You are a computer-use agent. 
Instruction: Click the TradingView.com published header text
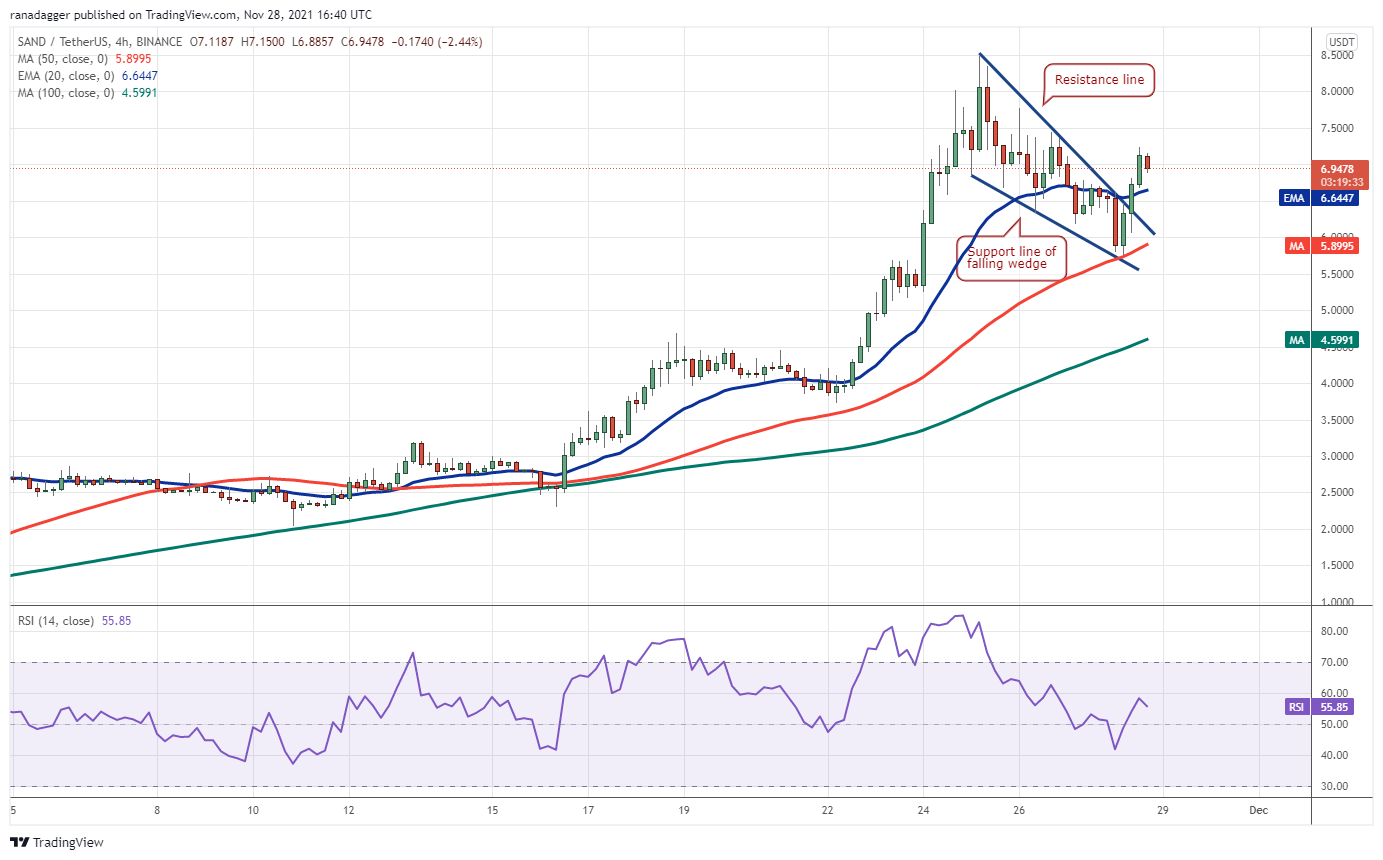(190, 15)
